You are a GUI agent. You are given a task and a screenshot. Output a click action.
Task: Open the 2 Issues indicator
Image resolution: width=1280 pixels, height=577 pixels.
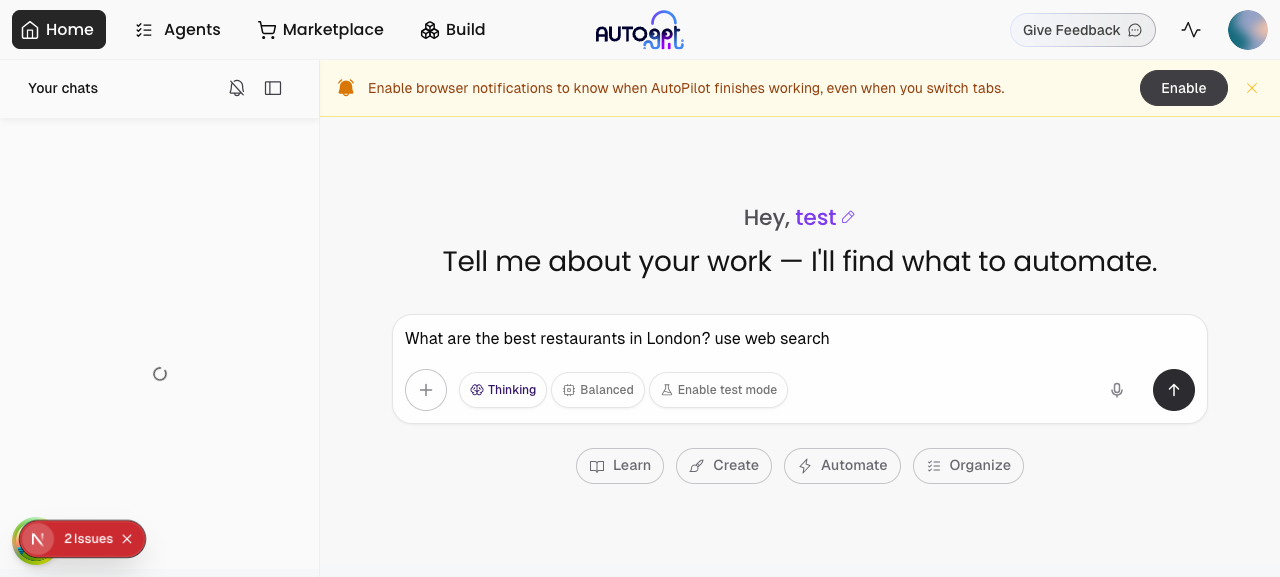pos(88,539)
